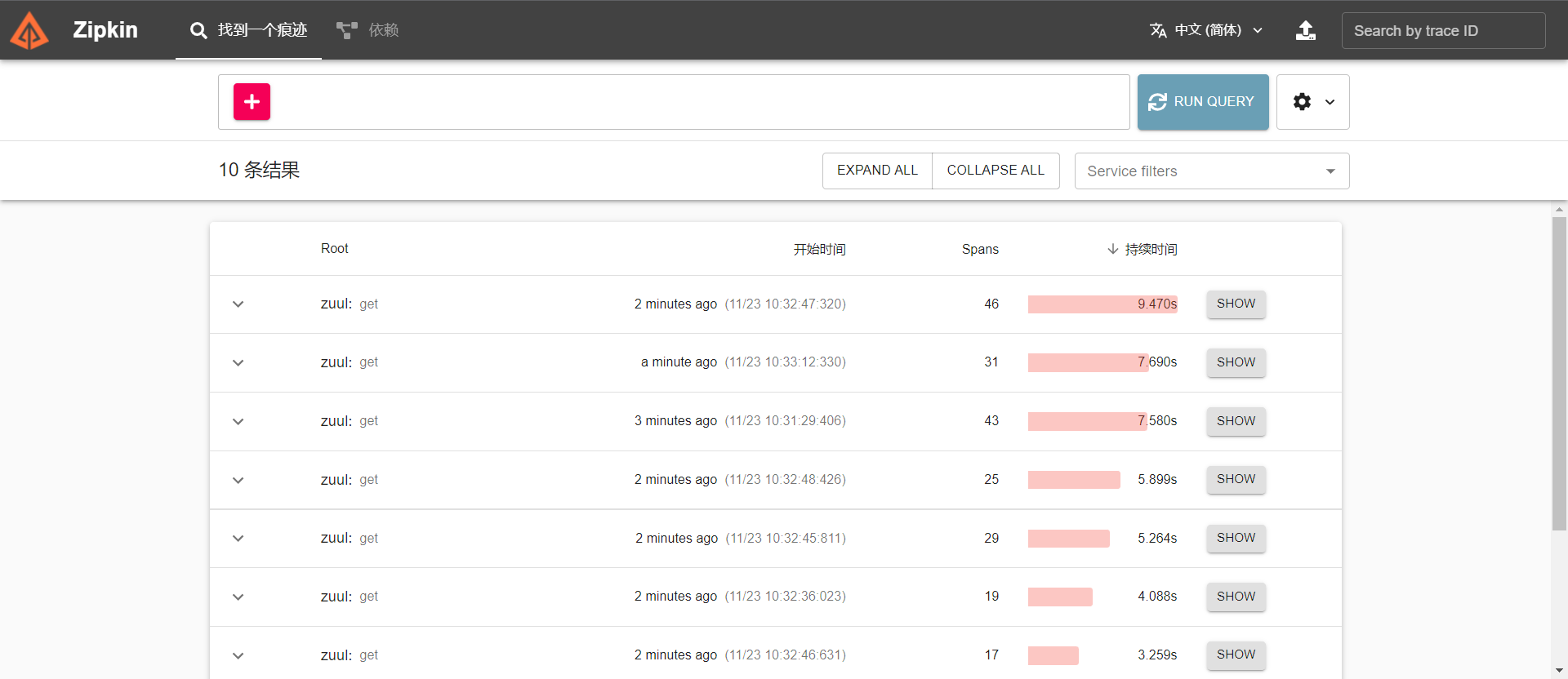Expand the trace row with 7.580s duration
The width and height of the screenshot is (1568, 679).
(238, 421)
